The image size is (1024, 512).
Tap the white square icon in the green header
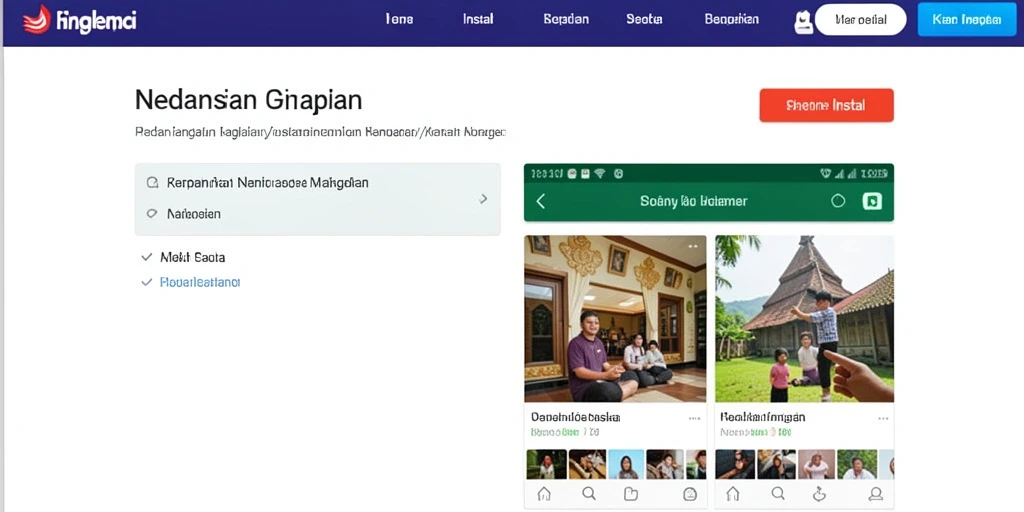tap(872, 201)
